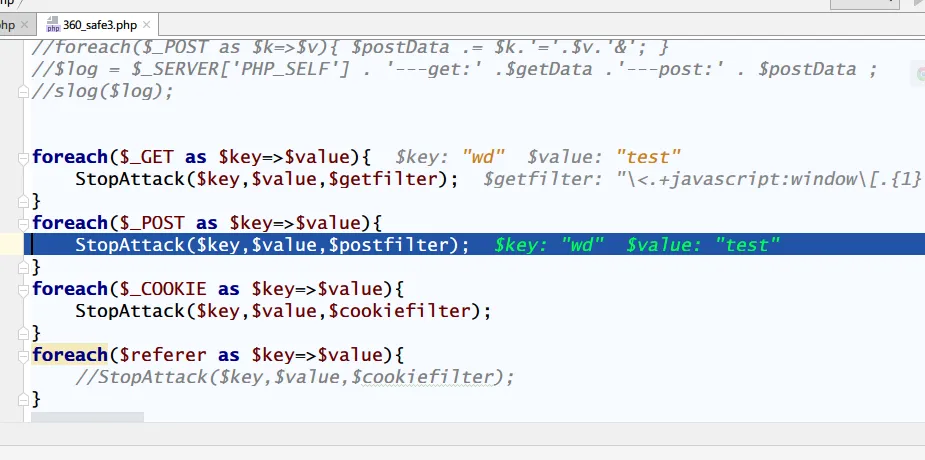Collapse the foreach $_GET code block
Image resolution: width=925 pixels, height=460 pixels.
25,157
